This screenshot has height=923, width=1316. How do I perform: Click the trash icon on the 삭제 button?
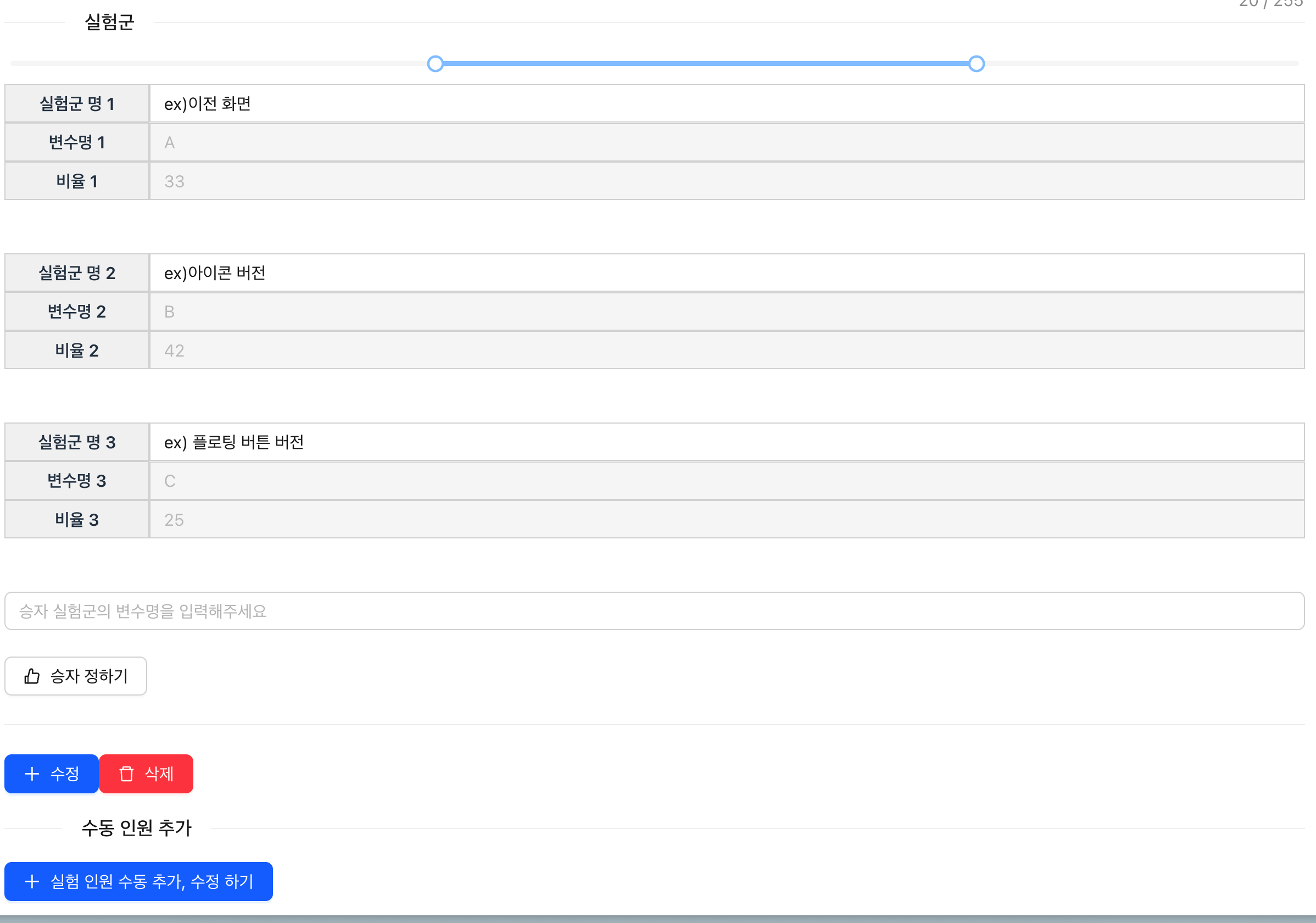pos(126,774)
